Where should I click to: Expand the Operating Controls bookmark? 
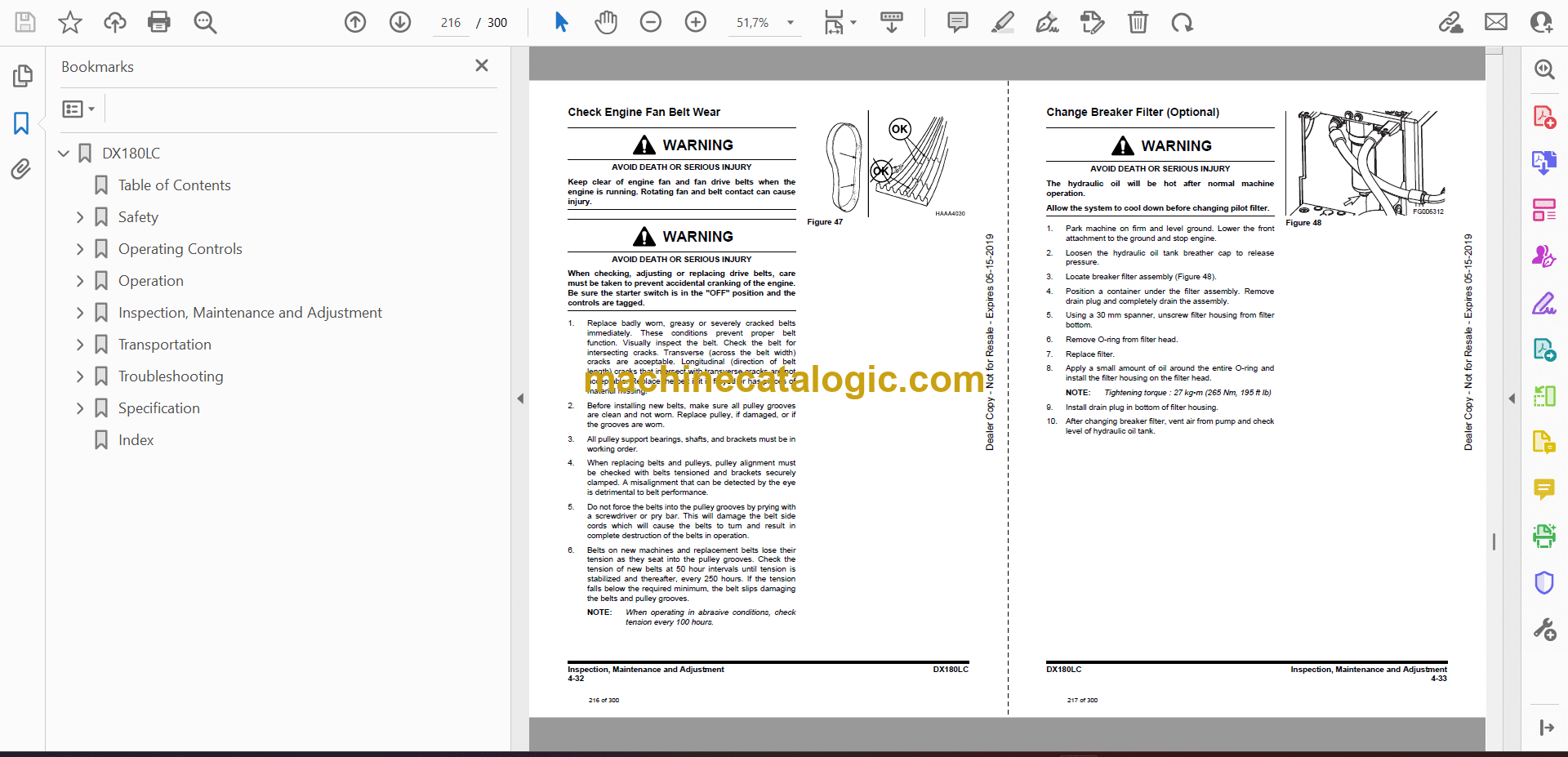(x=80, y=249)
